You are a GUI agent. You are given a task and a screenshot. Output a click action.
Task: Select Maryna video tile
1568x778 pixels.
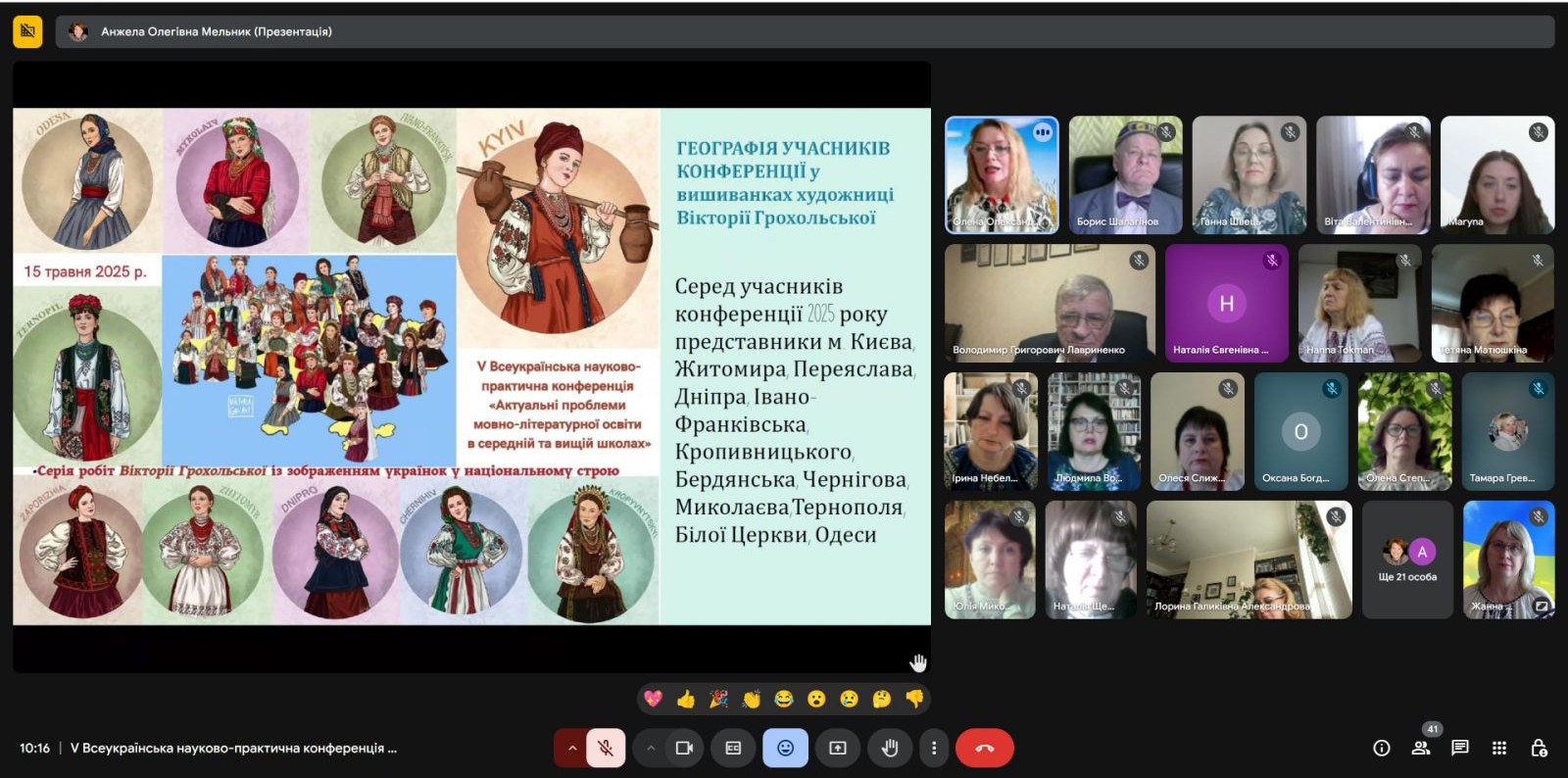click(1497, 175)
